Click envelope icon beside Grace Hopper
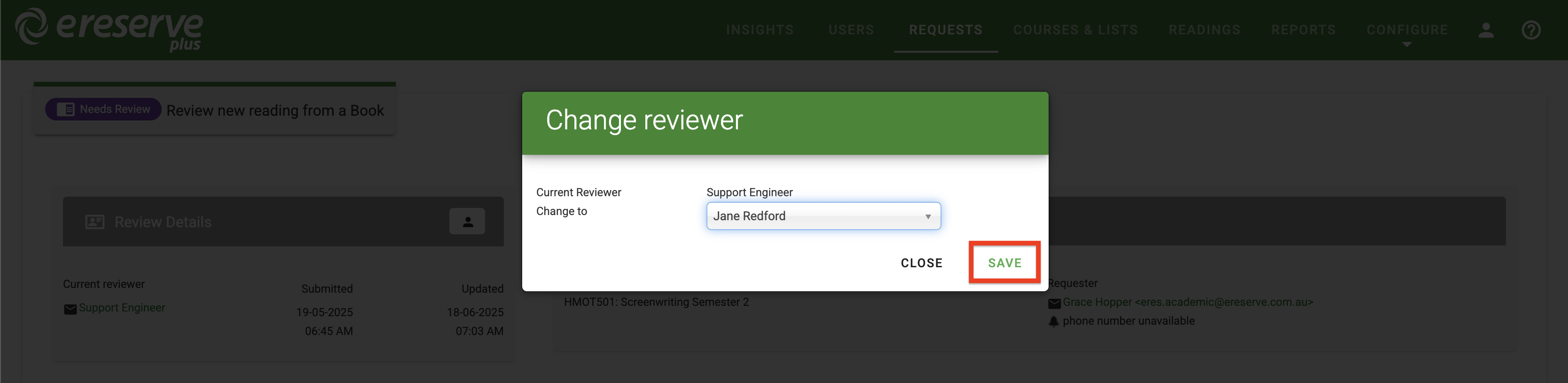The image size is (1568, 383). click(x=1054, y=303)
